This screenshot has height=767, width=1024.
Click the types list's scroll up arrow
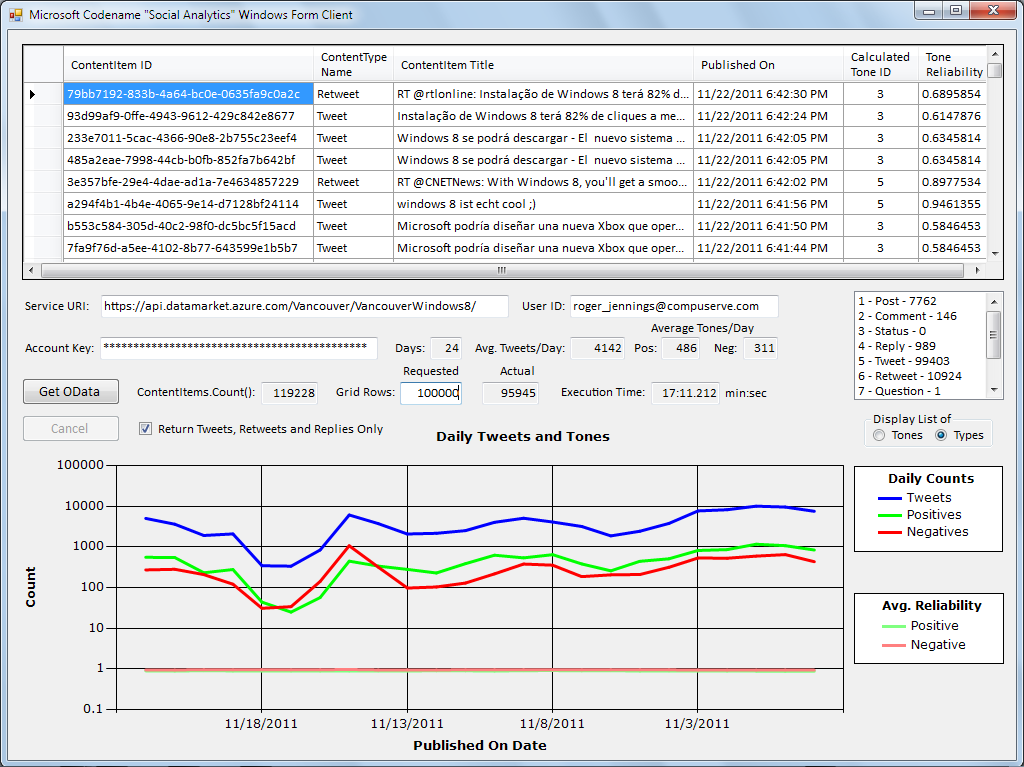pyautogui.click(x=994, y=301)
